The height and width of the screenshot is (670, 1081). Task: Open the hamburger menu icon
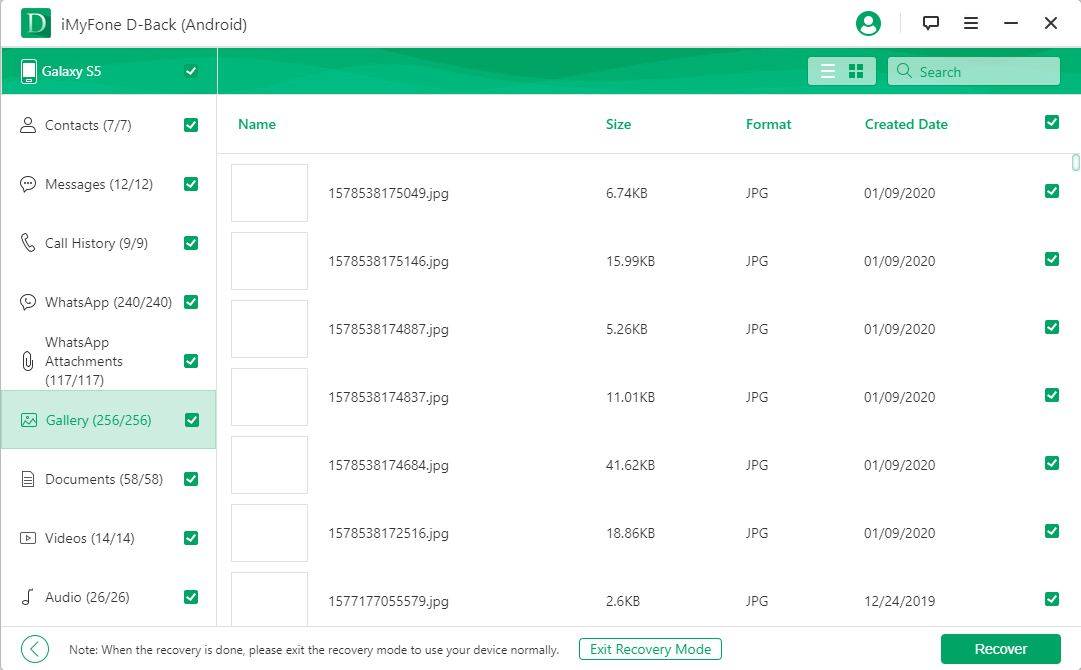tap(971, 23)
